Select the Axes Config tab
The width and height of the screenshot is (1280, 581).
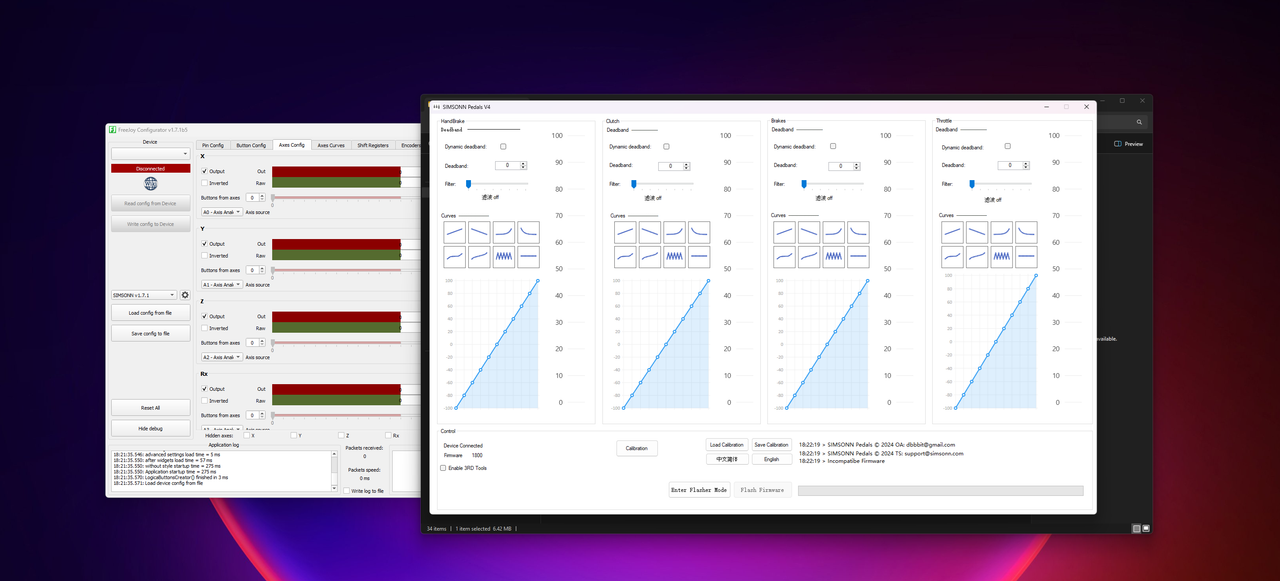[x=291, y=145]
